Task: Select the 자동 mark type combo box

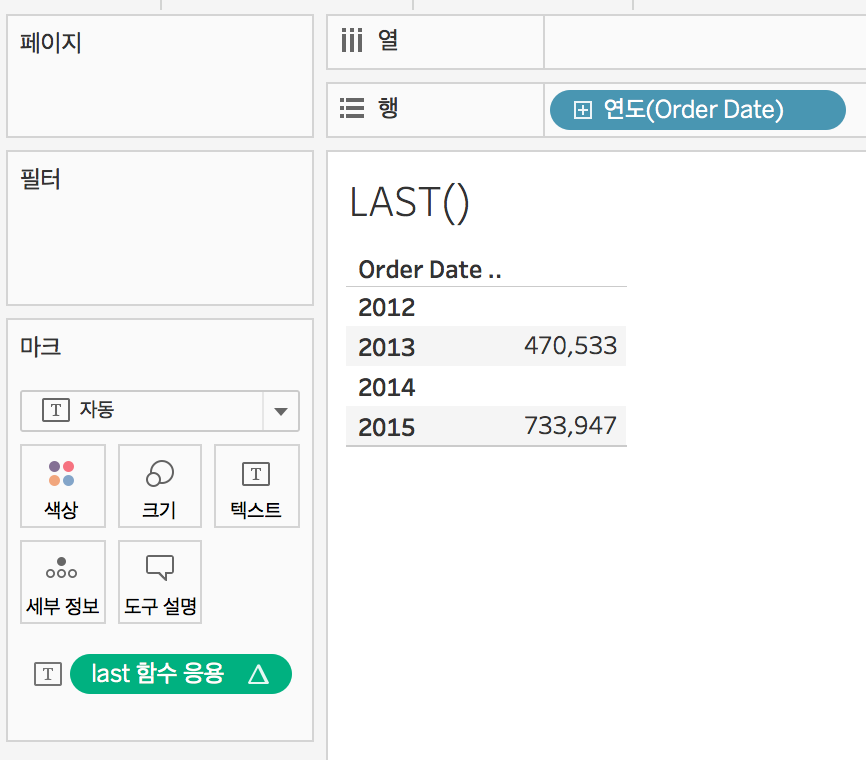Action: [x=160, y=411]
